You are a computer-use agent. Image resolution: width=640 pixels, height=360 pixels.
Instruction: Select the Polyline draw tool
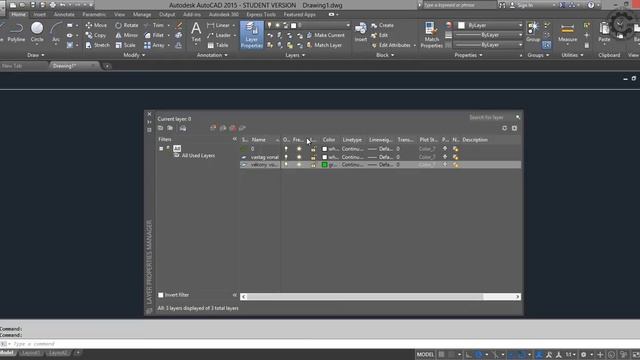click(16, 33)
